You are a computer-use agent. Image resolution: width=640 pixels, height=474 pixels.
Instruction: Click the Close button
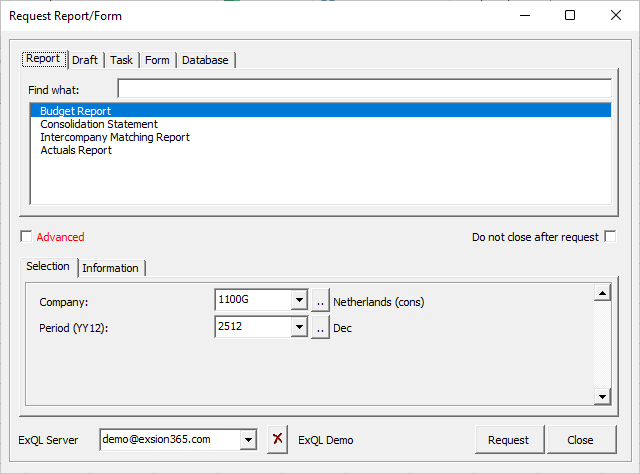click(x=581, y=440)
